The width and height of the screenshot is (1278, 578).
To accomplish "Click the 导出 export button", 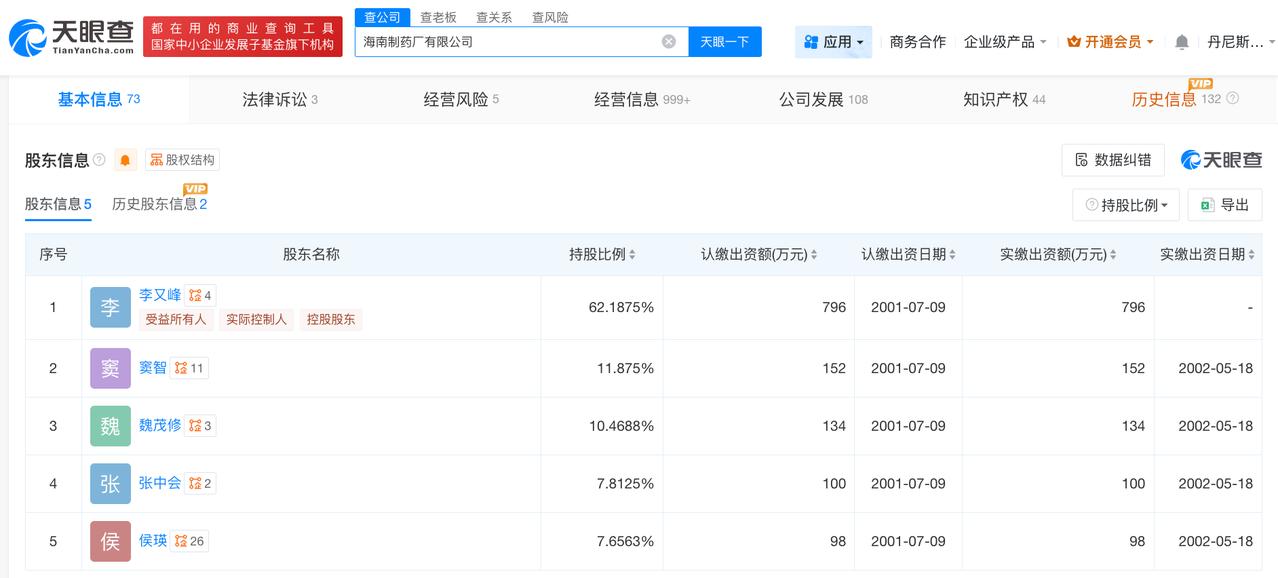I will pyautogui.click(x=1225, y=205).
